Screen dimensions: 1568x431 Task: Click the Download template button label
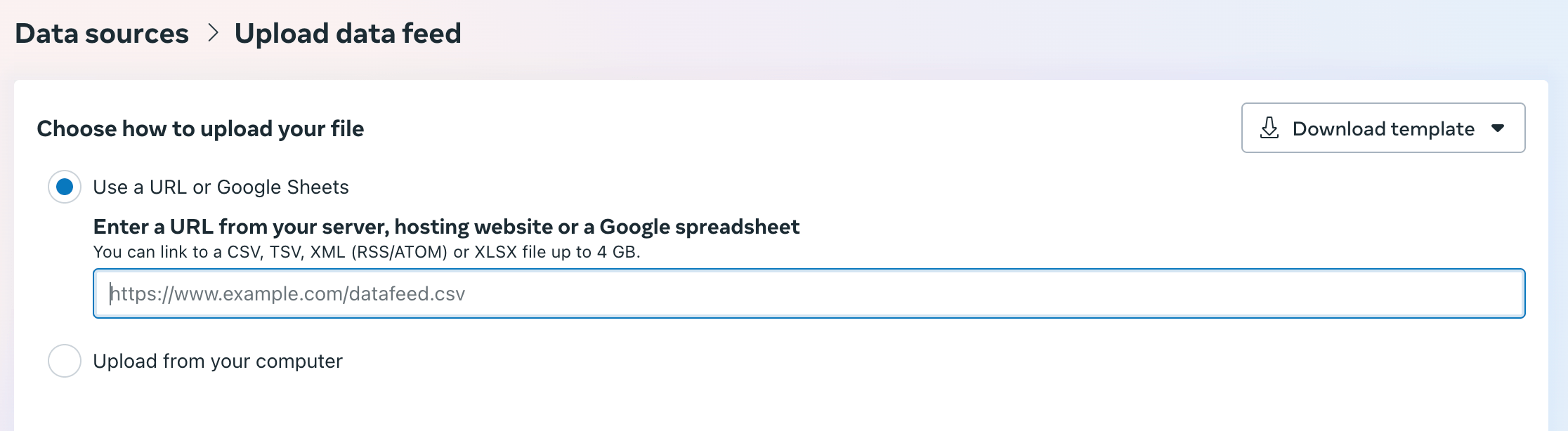1383,128
